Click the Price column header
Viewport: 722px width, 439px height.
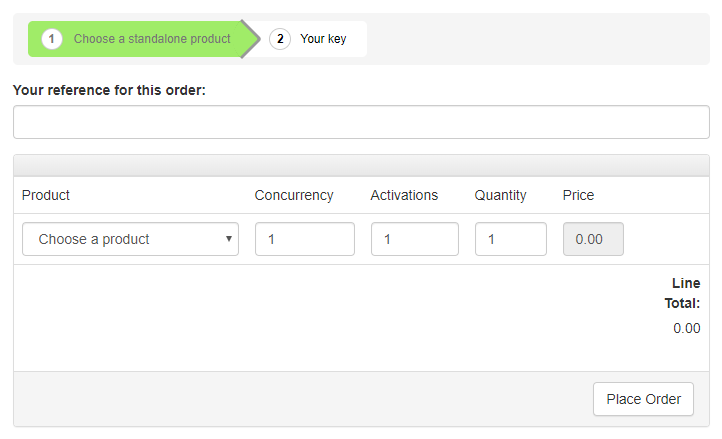coord(578,195)
